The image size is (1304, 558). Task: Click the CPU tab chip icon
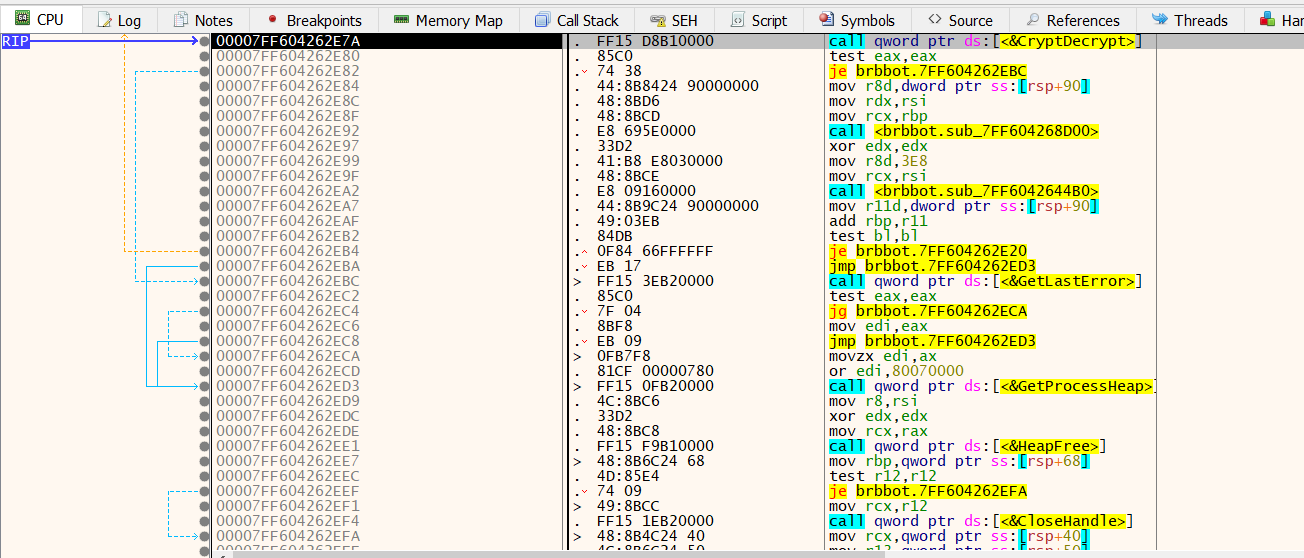point(22,19)
